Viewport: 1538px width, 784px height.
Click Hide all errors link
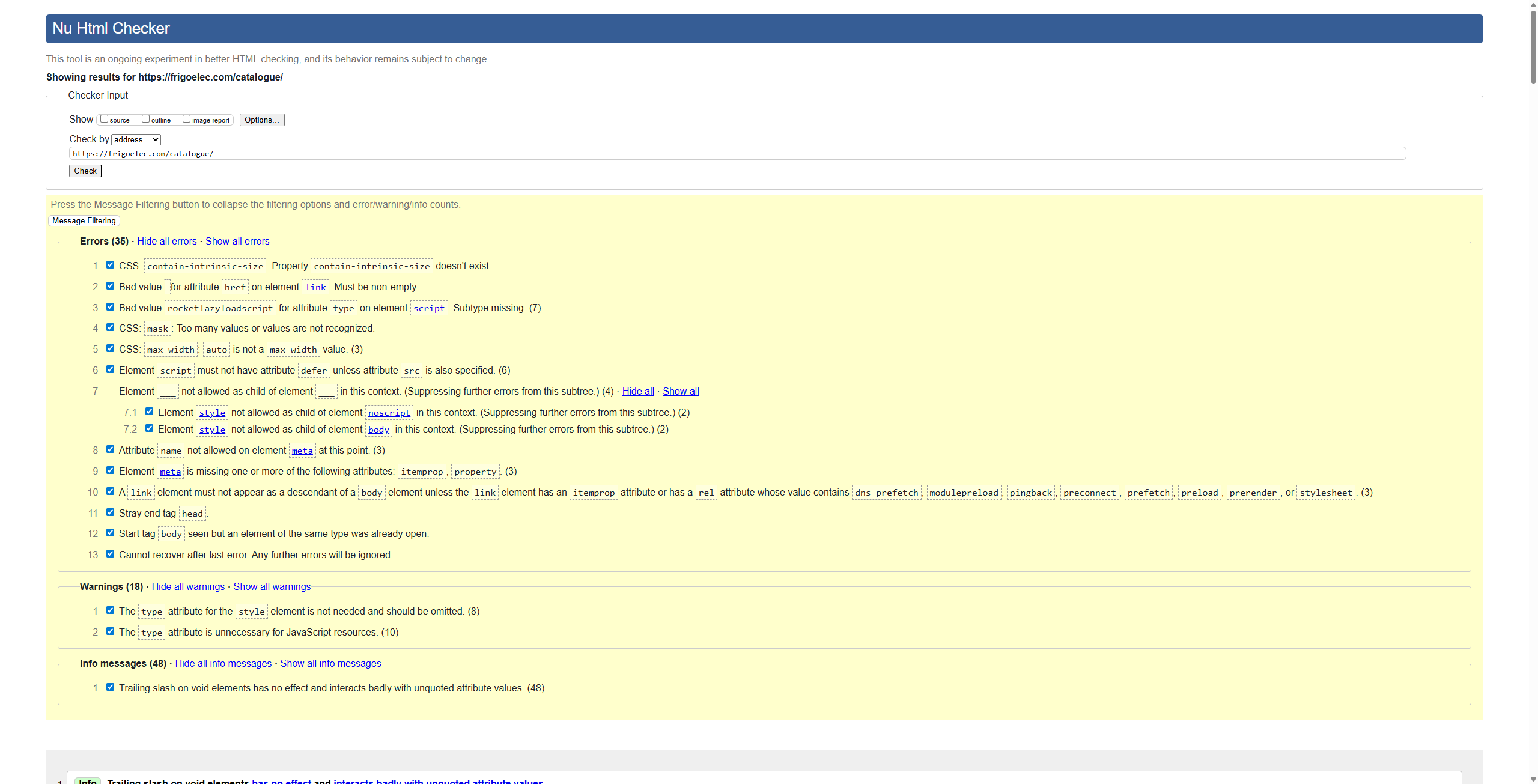[x=166, y=241]
